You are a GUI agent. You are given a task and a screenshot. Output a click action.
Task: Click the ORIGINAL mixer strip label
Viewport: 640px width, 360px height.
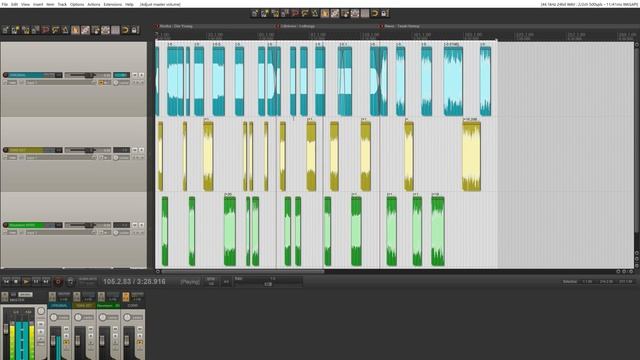coord(59,305)
